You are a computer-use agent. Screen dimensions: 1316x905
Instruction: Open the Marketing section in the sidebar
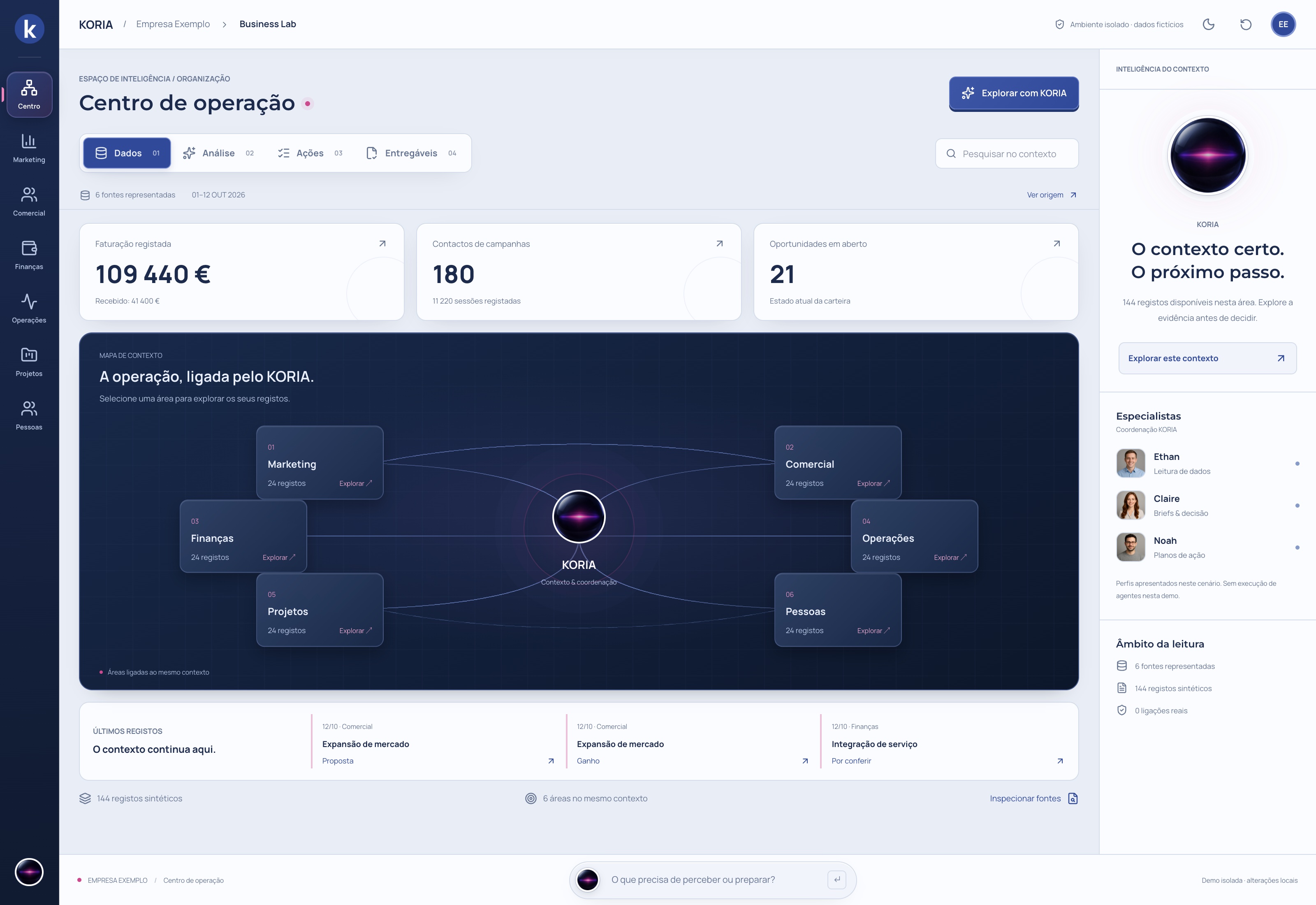coord(29,148)
